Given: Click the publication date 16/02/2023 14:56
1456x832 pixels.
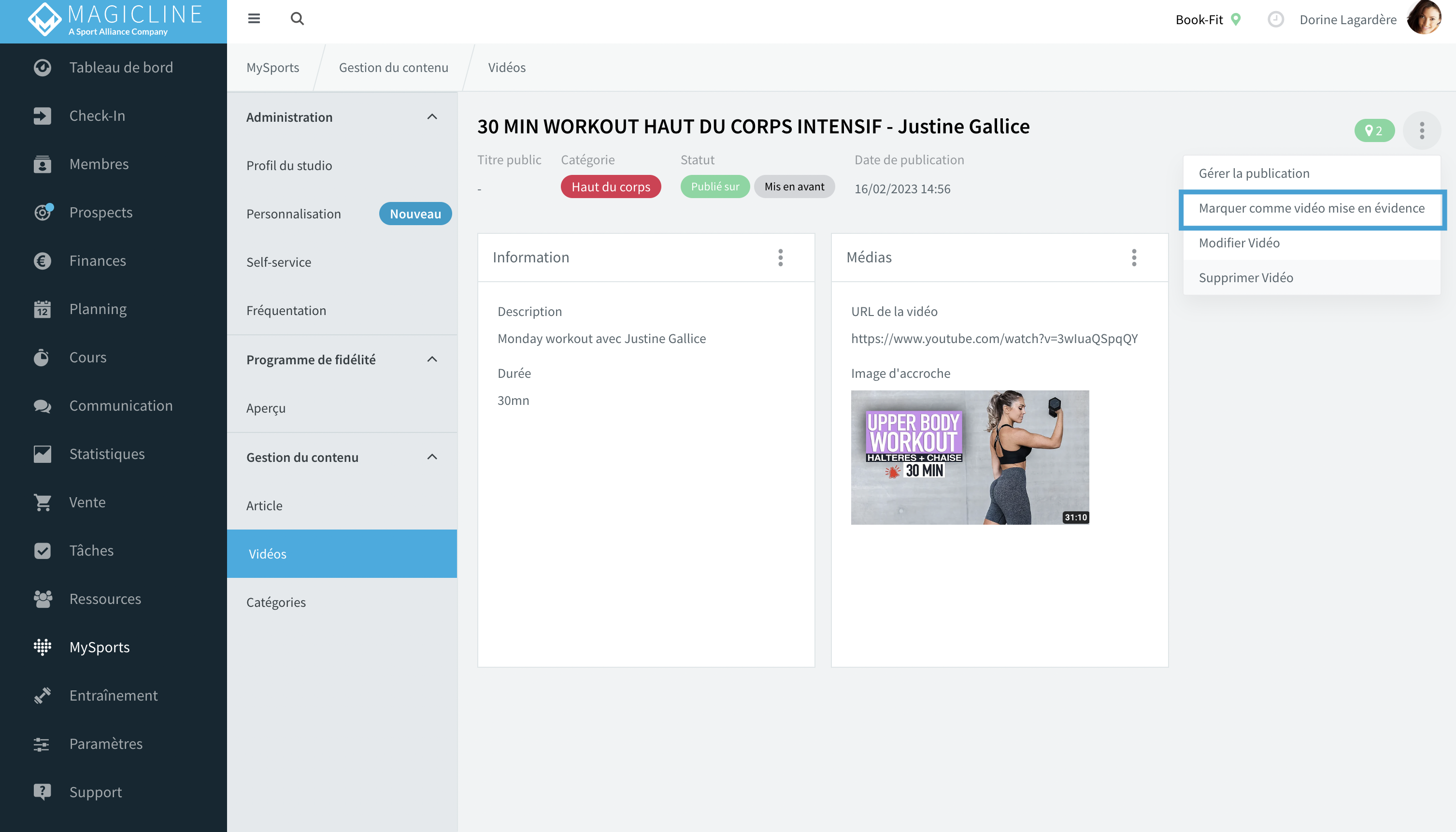Looking at the screenshot, I should 902,188.
